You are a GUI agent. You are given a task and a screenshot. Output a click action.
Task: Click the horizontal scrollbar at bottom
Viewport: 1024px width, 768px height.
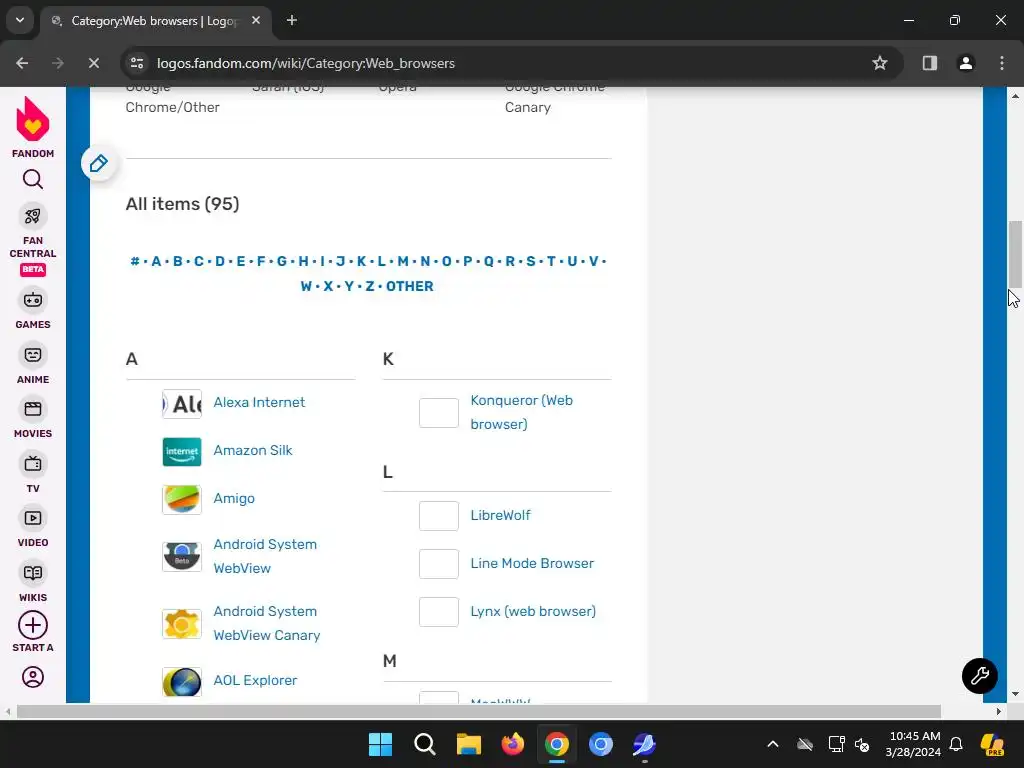pos(478,712)
